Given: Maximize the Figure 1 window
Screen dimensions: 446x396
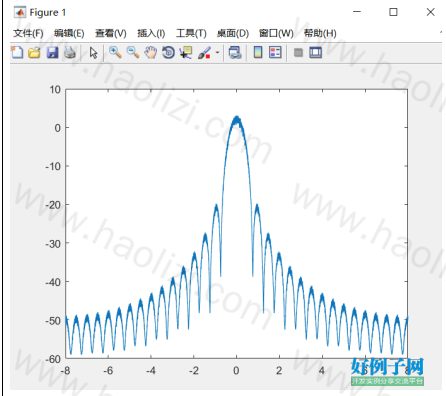Looking at the screenshot, I should pyautogui.click(x=393, y=12).
